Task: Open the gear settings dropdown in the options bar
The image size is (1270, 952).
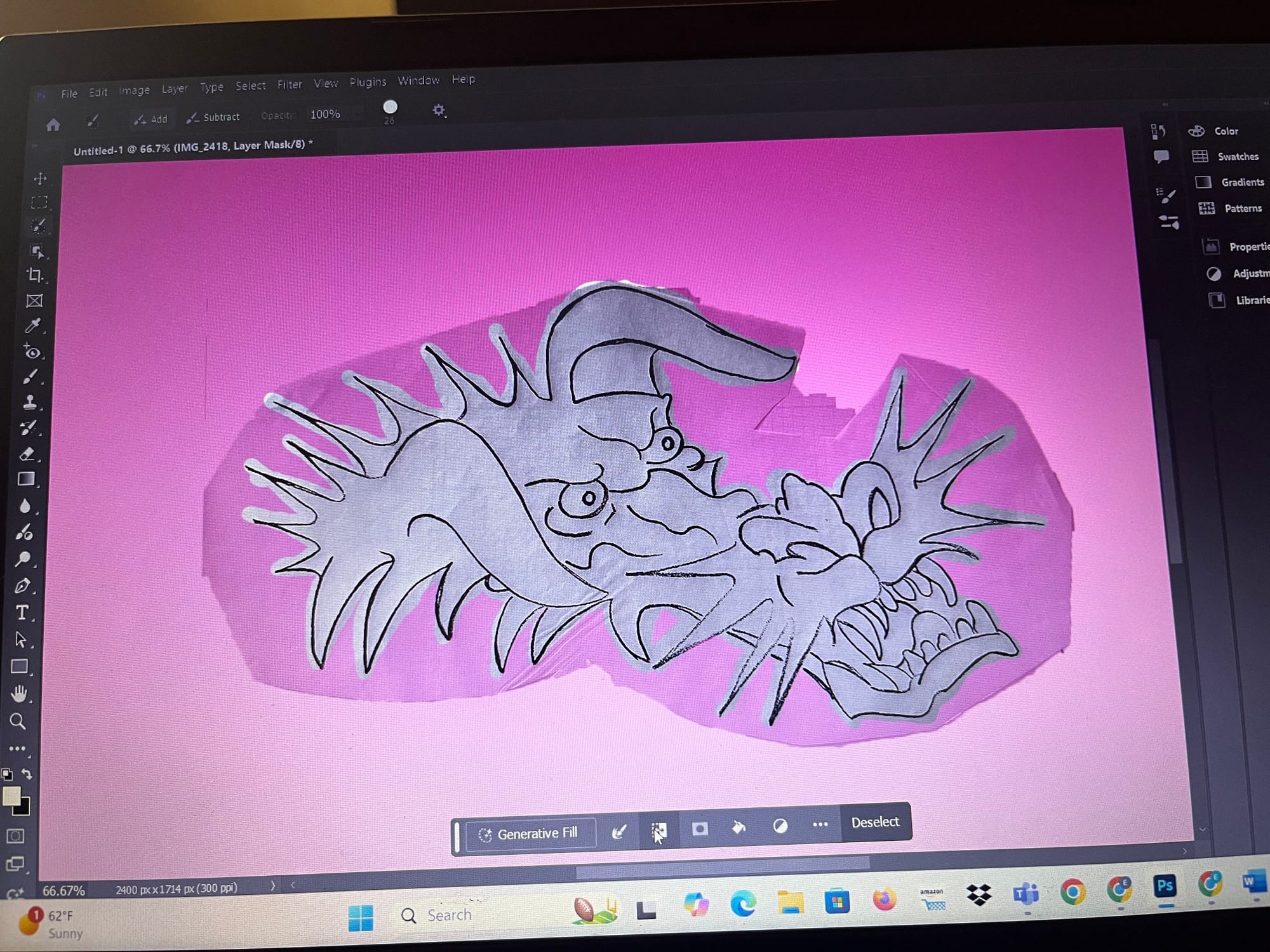Action: [439, 110]
